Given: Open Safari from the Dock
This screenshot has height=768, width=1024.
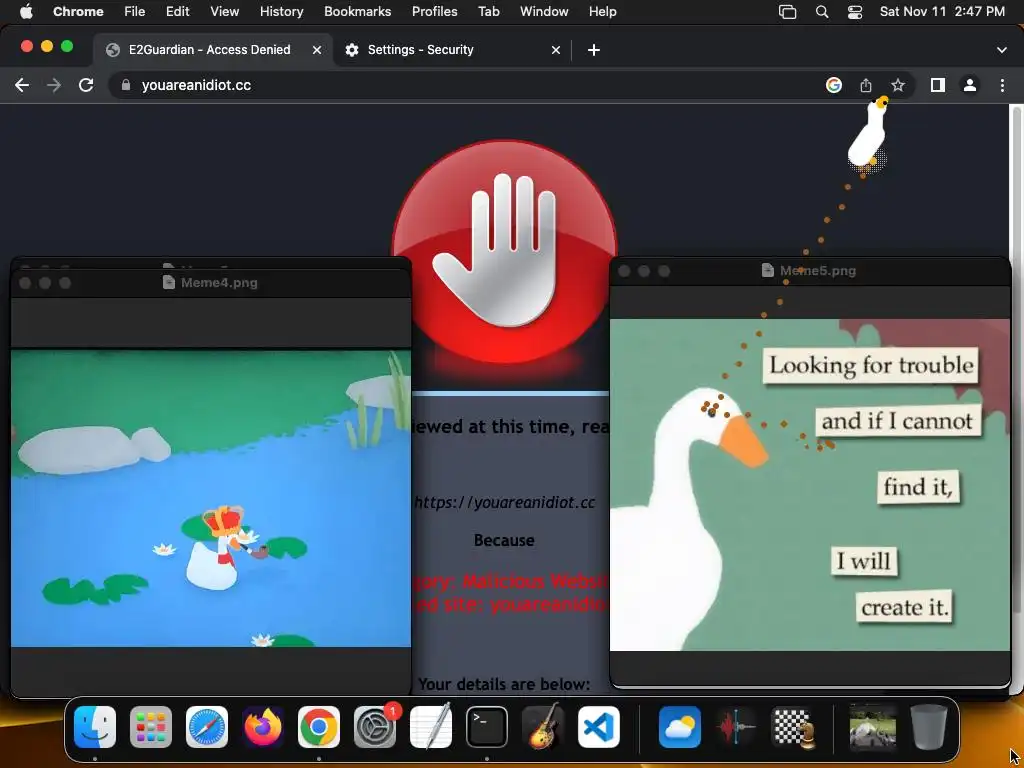Looking at the screenshot, I should [207, 727].
